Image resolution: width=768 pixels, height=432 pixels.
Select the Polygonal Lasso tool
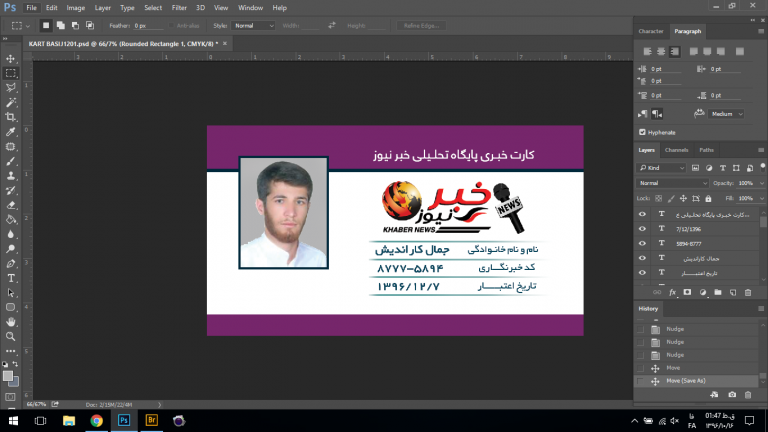point(10,88)
